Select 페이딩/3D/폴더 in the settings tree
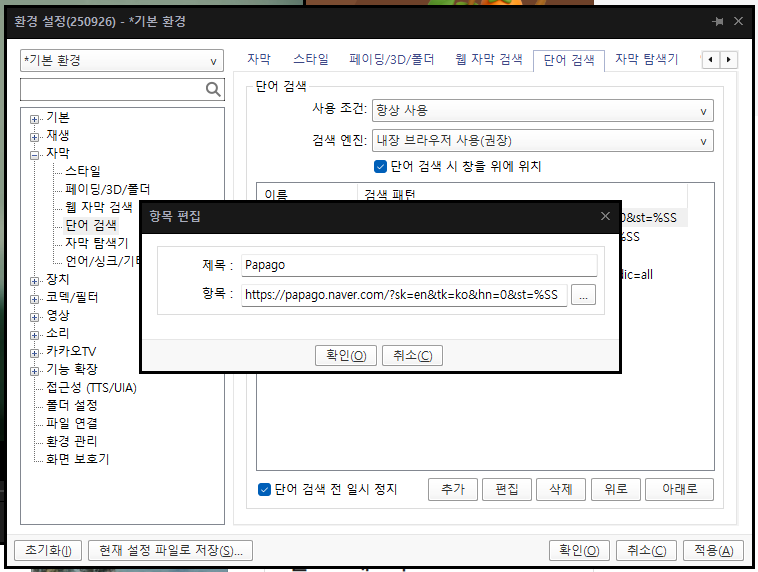The image size is (758, 572). [x=108, y=189]
